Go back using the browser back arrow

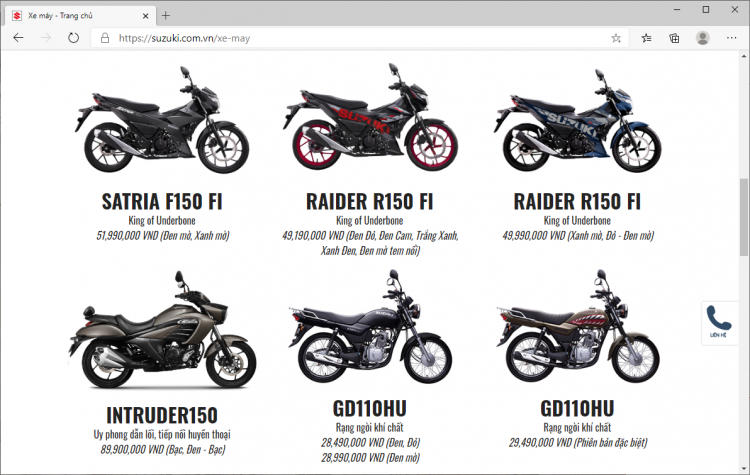(18, 38)
